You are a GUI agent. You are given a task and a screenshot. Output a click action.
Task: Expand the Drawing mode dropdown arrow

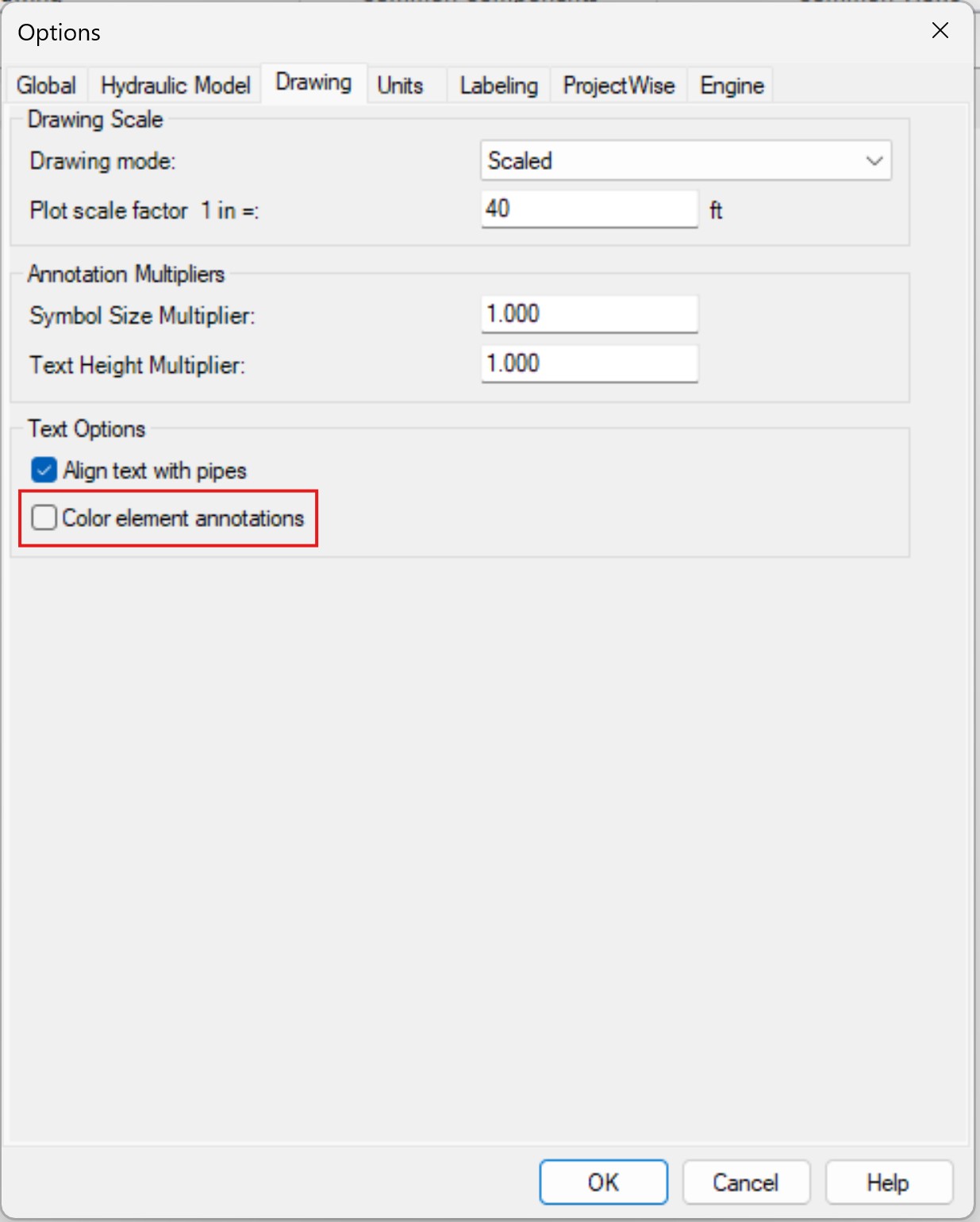tap(874, 161)
